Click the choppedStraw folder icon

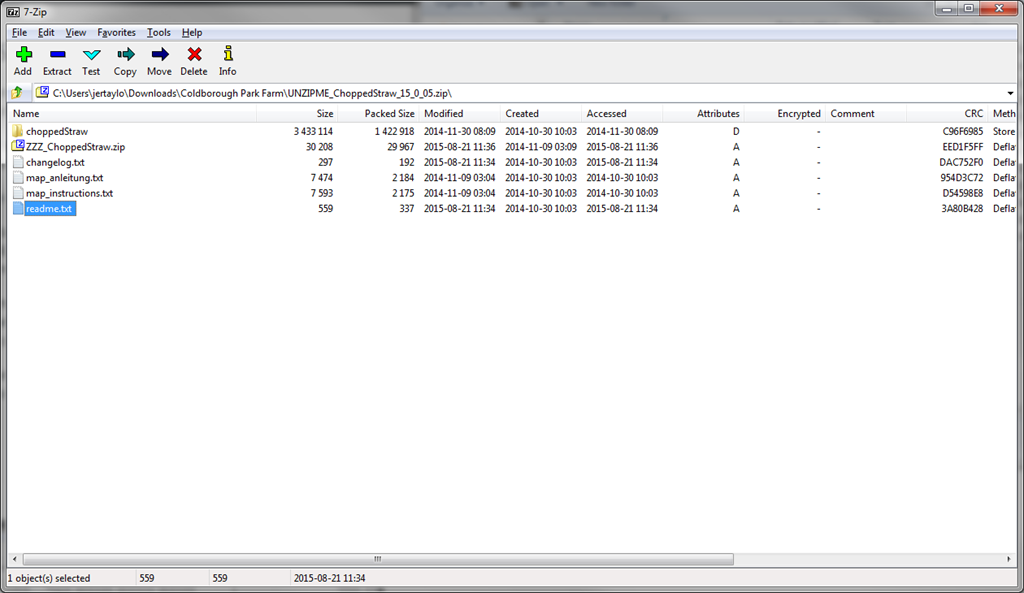pos(18,131)
